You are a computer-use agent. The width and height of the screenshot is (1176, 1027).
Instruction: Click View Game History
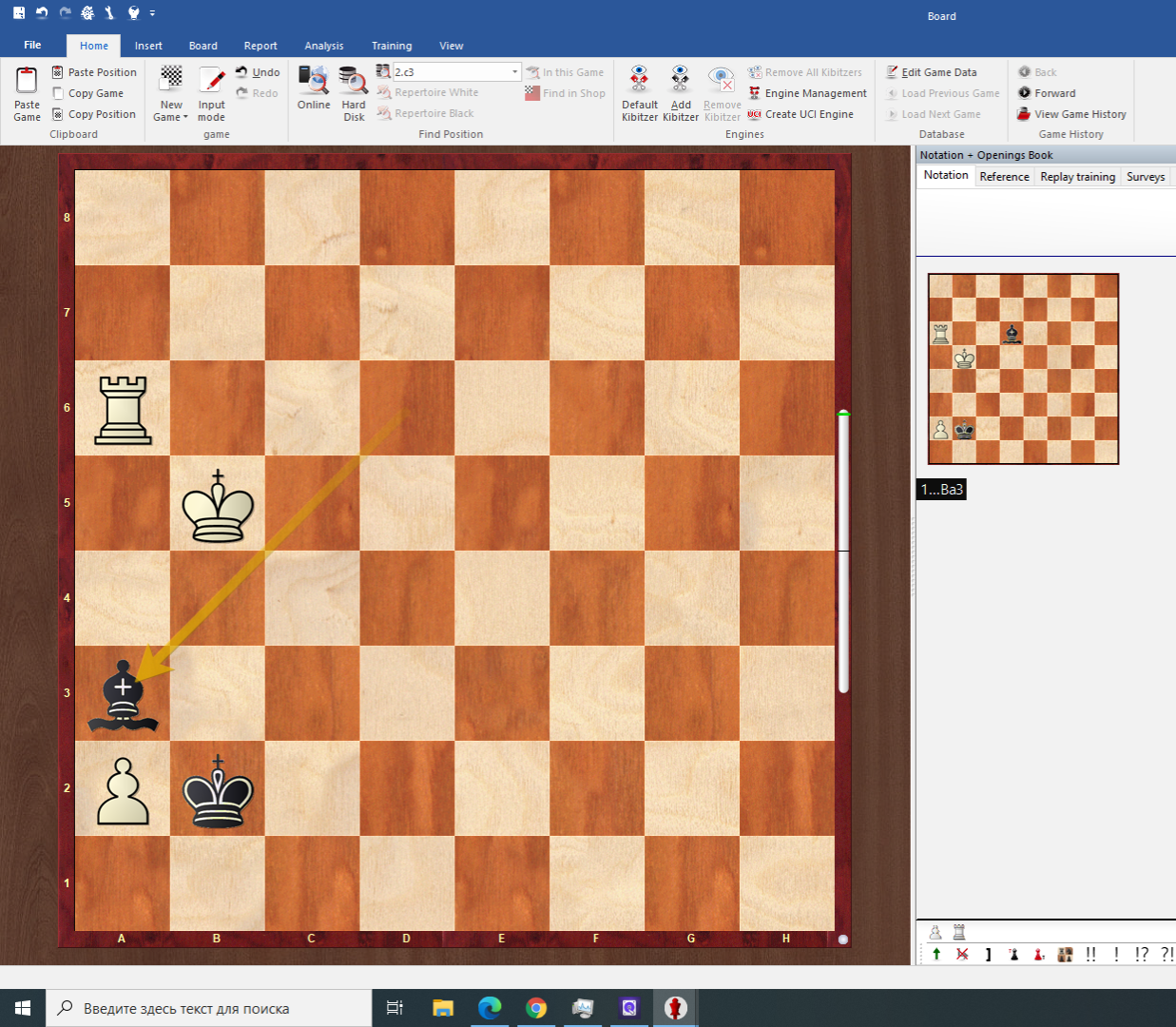coord(1079,114)
